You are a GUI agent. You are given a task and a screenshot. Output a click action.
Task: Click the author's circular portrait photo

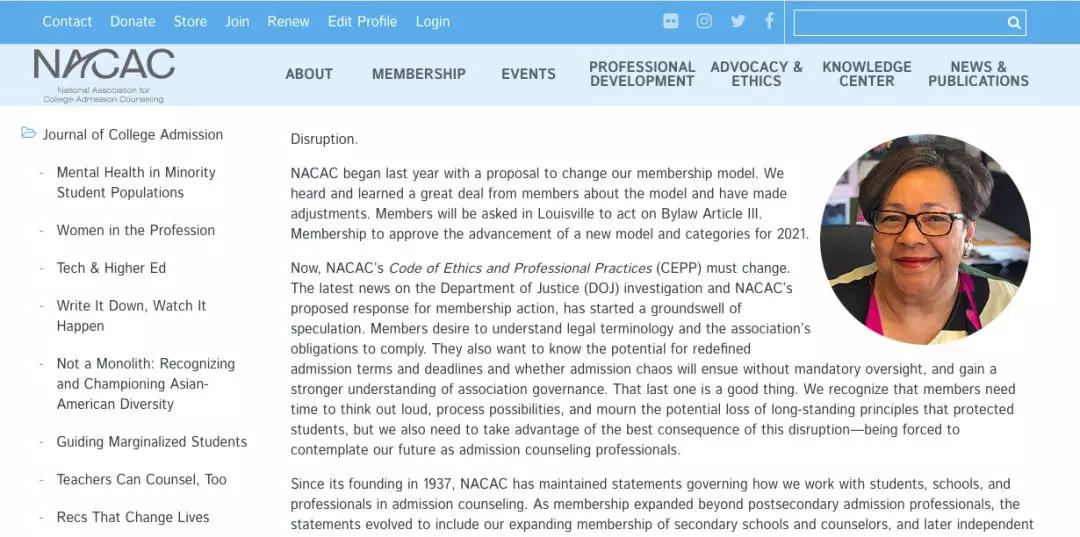(925, 239)
